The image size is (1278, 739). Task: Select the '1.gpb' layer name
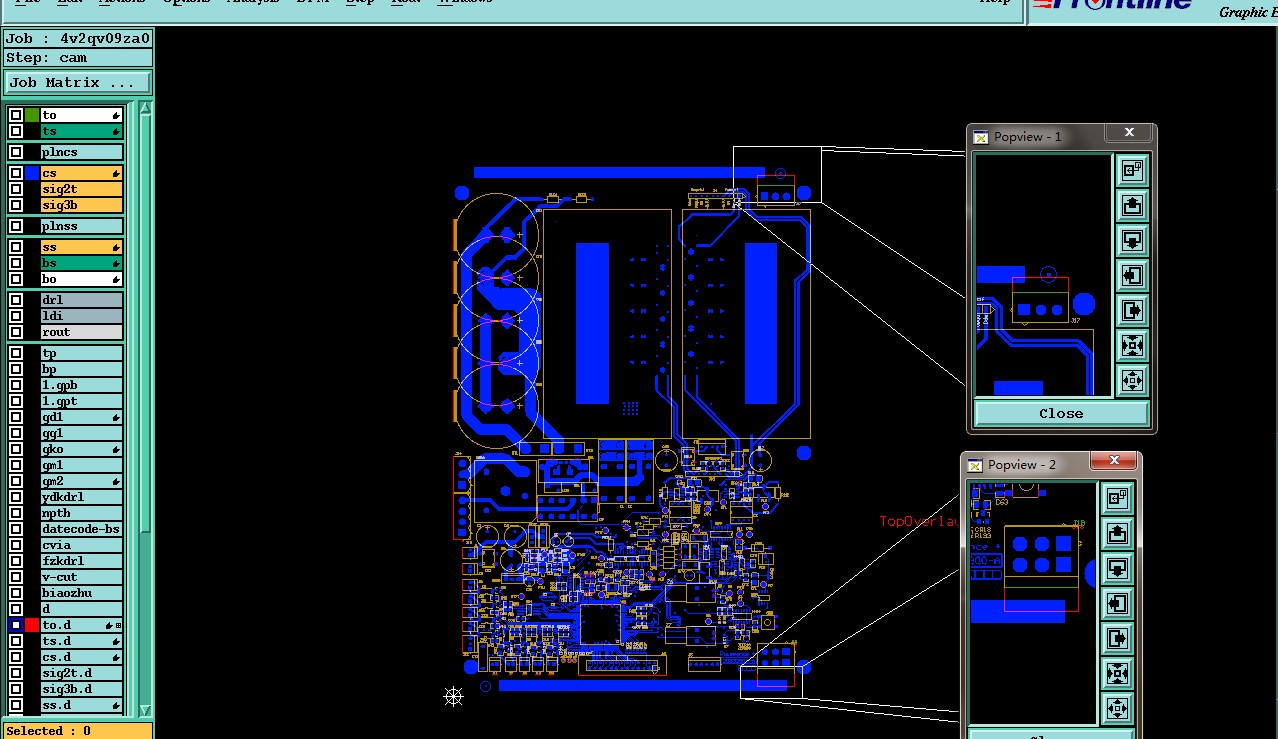pyautogui.click(x=81, y=385)
